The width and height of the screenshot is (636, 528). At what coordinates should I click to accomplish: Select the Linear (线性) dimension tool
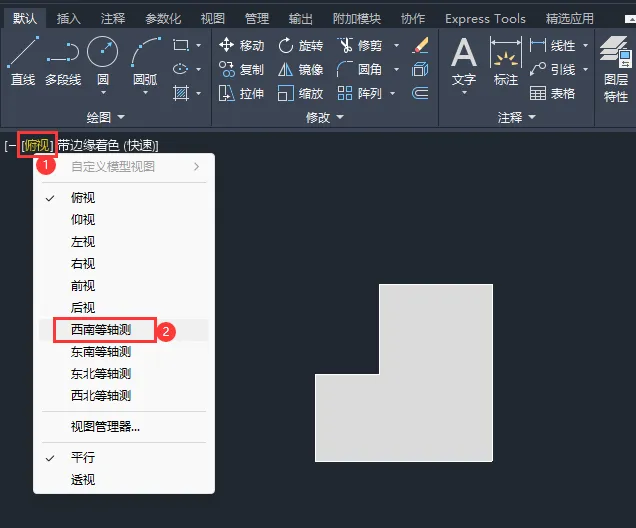pos(552,45)
